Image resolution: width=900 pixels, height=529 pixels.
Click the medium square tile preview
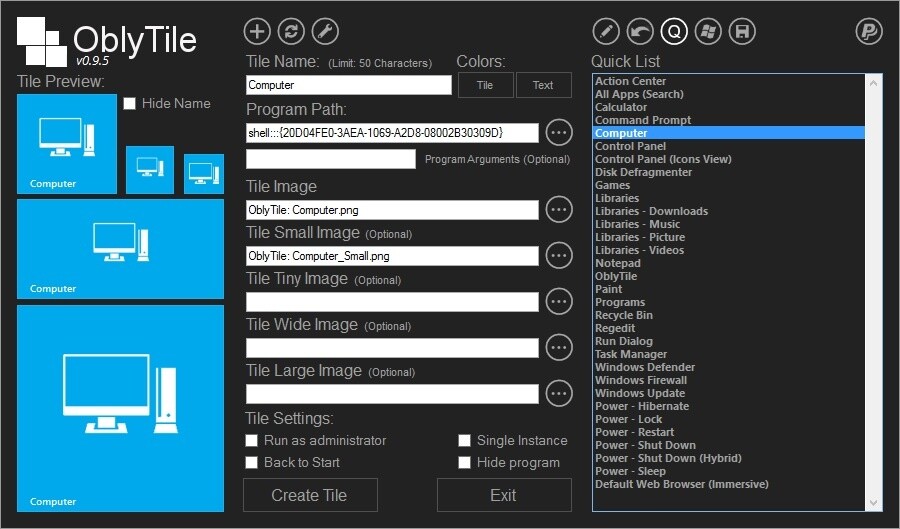coord(67,144)
